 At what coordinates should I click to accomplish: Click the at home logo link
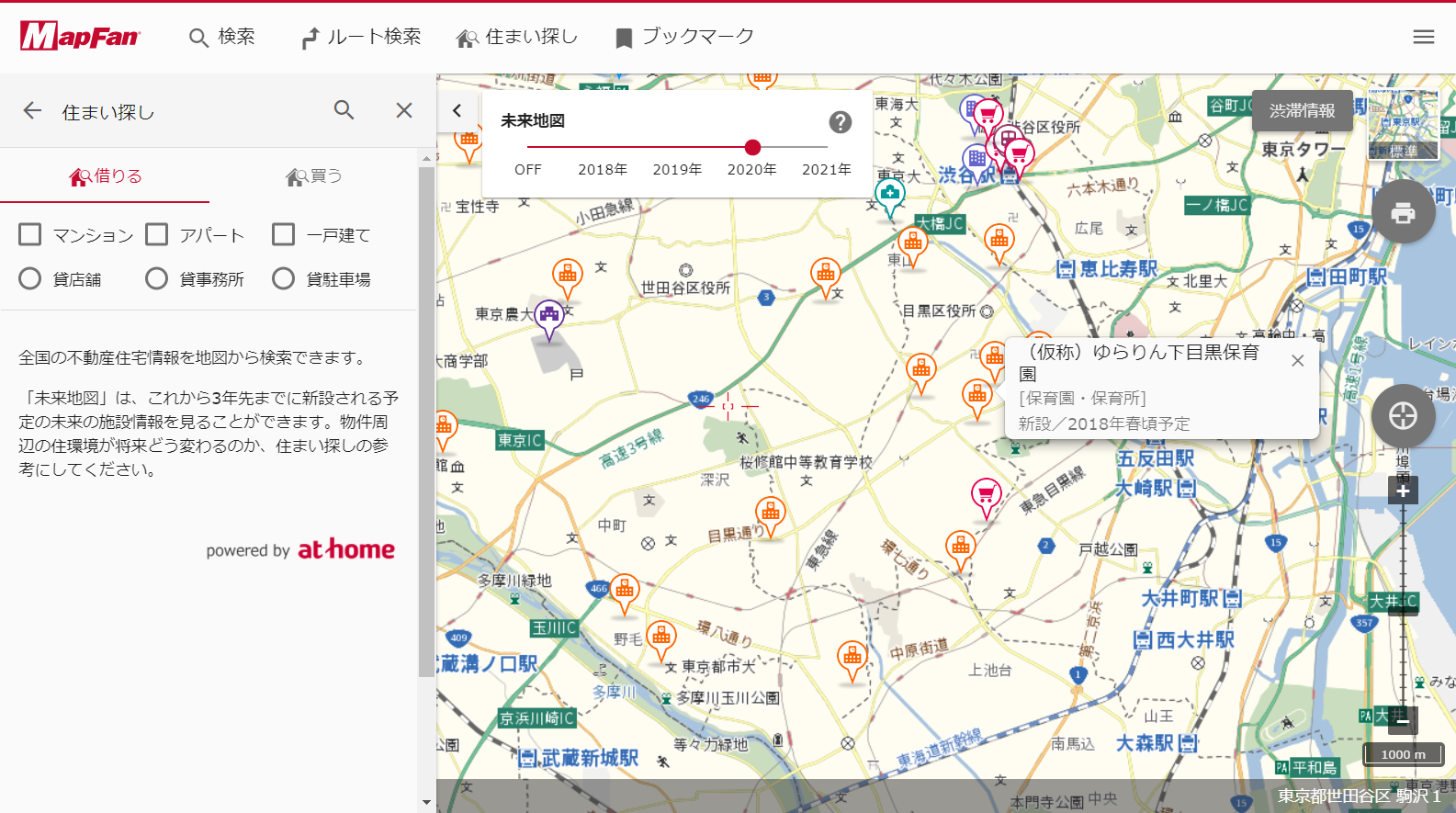click(x=346, y=549)
